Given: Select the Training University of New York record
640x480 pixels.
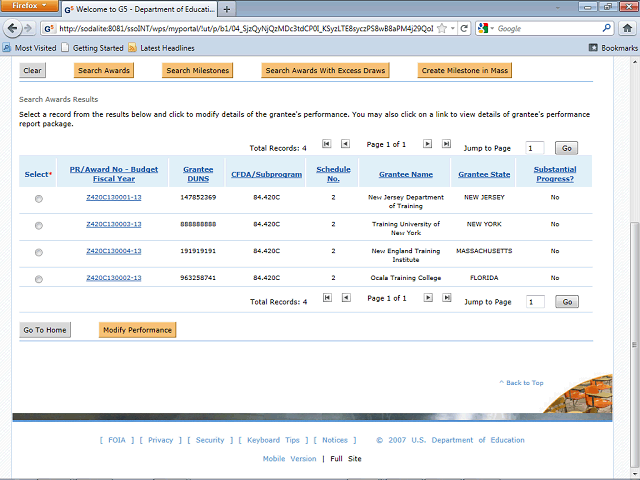Looking at the screenshot, I should point(39,226).
